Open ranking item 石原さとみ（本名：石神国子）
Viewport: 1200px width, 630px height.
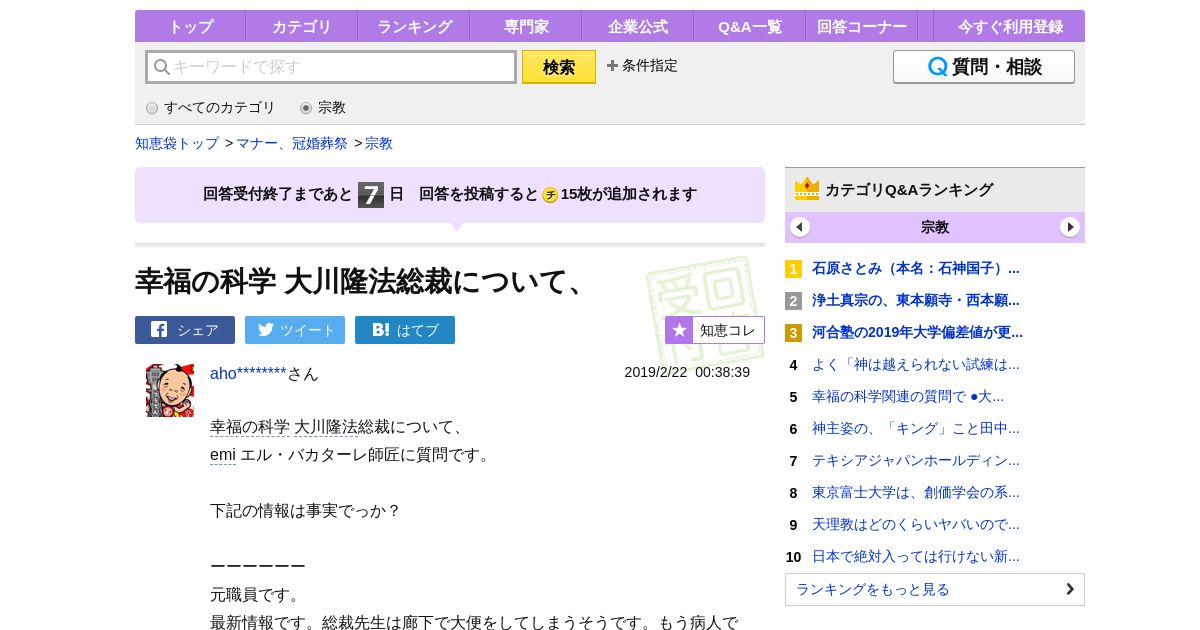click(916, 268)
